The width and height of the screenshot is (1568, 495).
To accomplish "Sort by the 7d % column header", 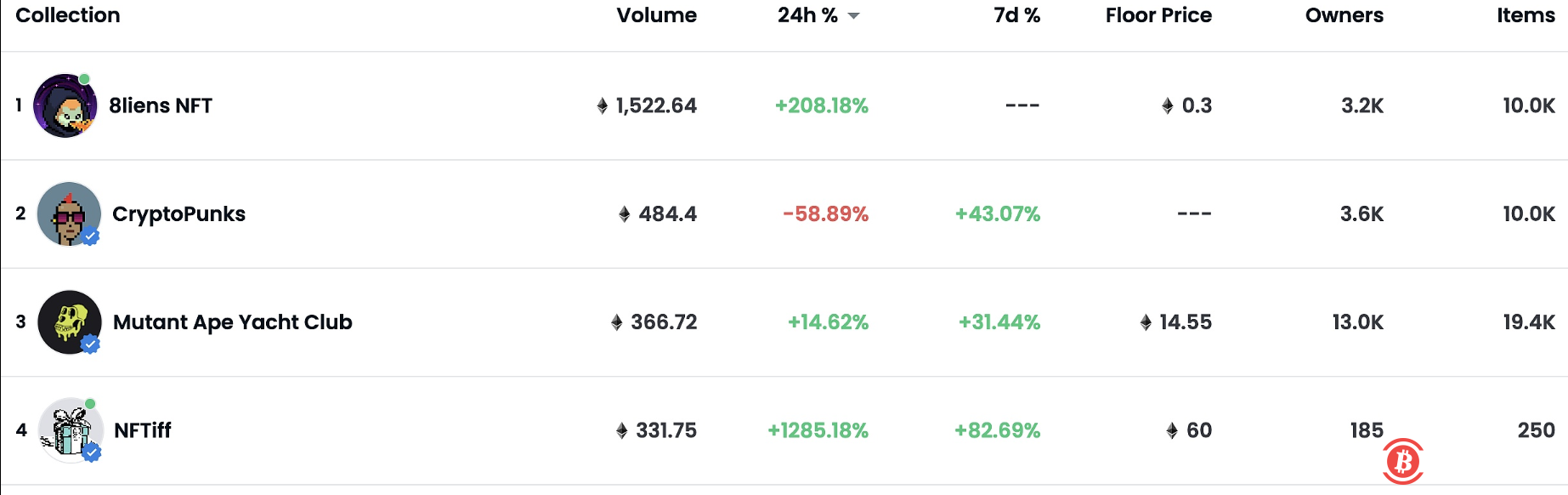I will coord(1016,15).
